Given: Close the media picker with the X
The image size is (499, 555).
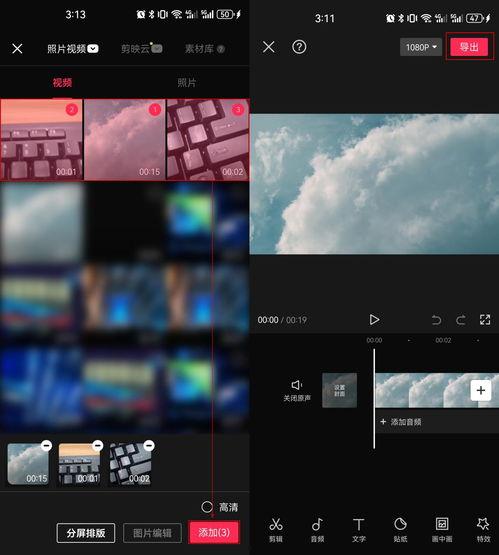Looking at the screenshot, I should click(x=17, y=48).
